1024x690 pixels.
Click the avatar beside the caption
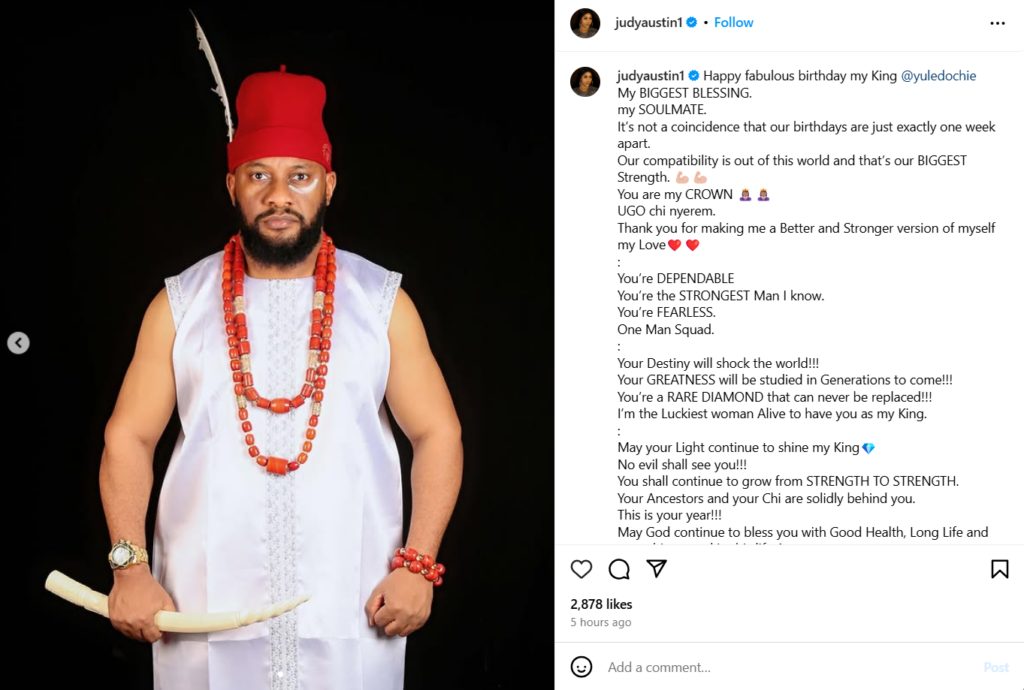click(x=585, y=82)
